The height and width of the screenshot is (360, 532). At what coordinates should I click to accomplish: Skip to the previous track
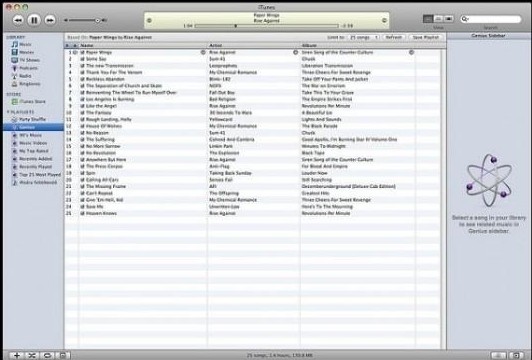(x=18, y=20)
